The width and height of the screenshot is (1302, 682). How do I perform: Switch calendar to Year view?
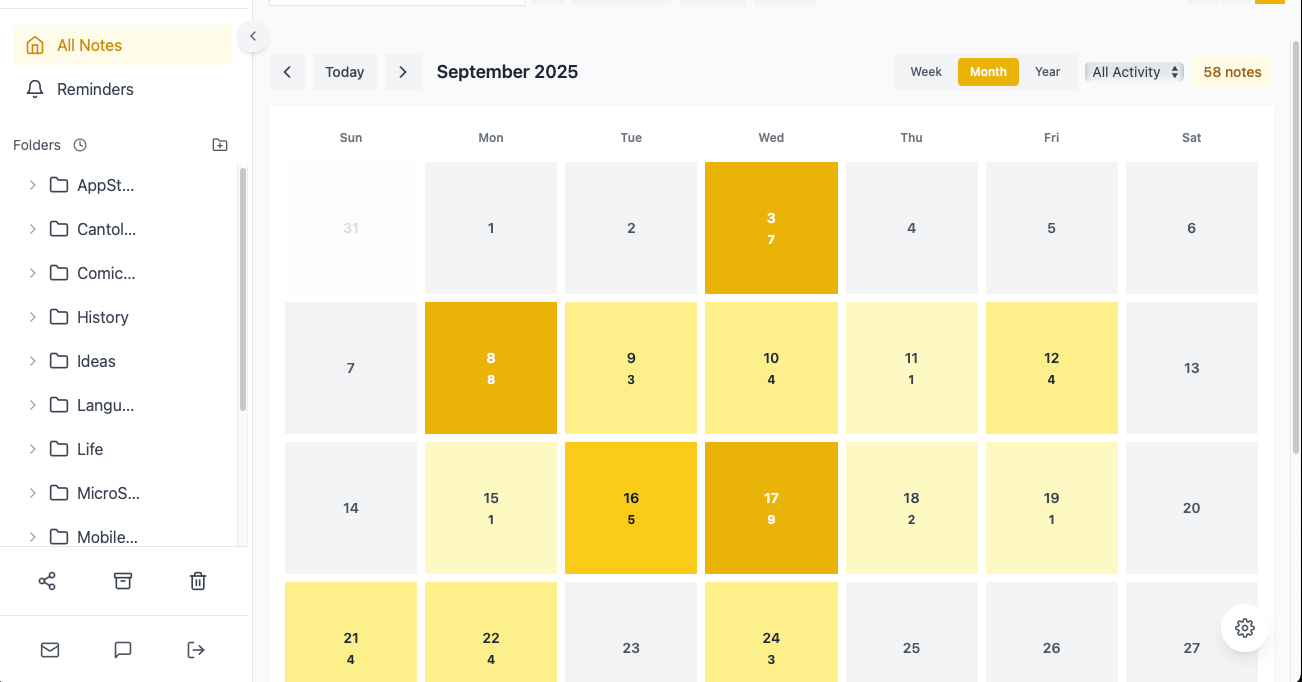click(1047, 72)
